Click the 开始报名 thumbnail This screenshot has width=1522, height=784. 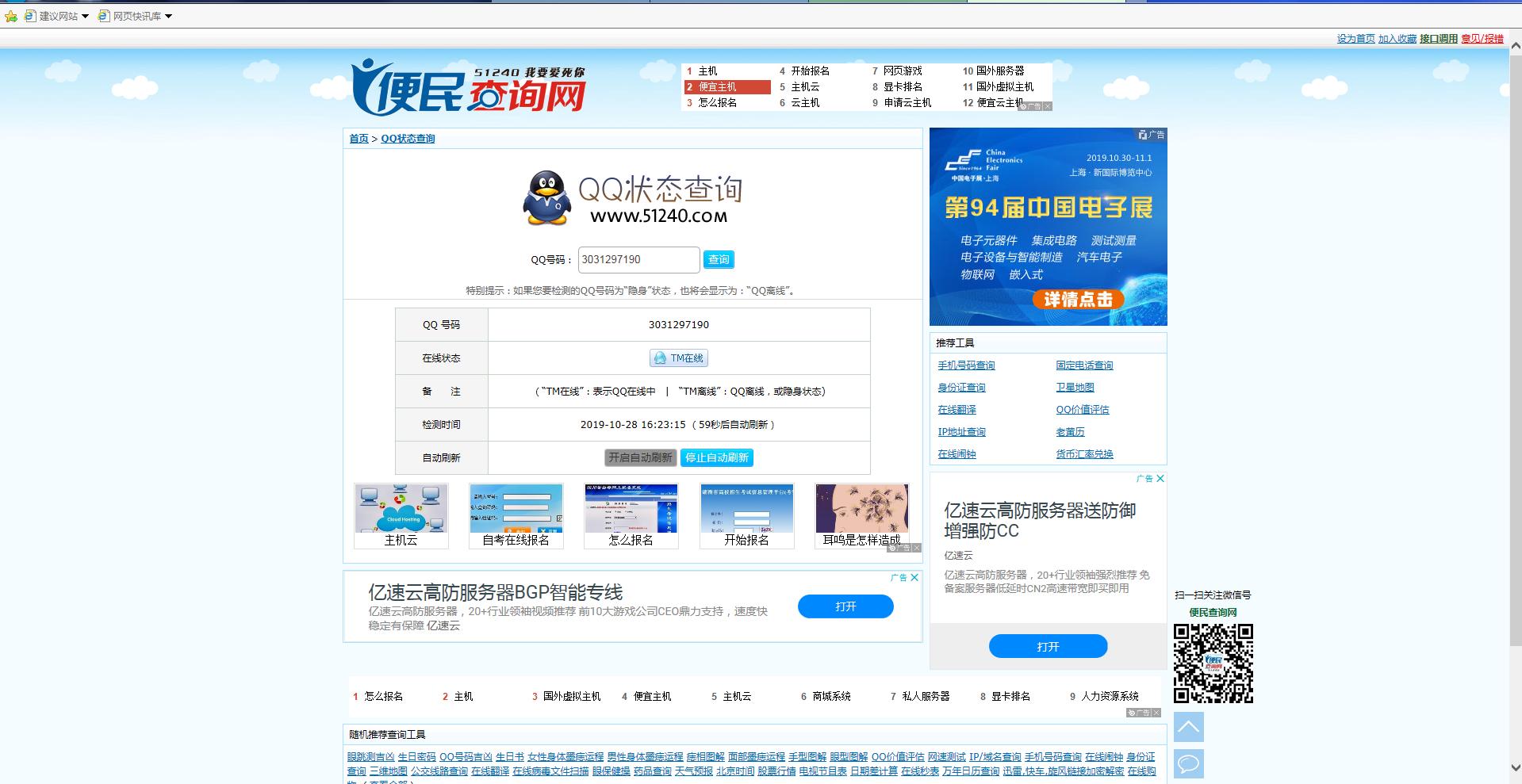747,516
